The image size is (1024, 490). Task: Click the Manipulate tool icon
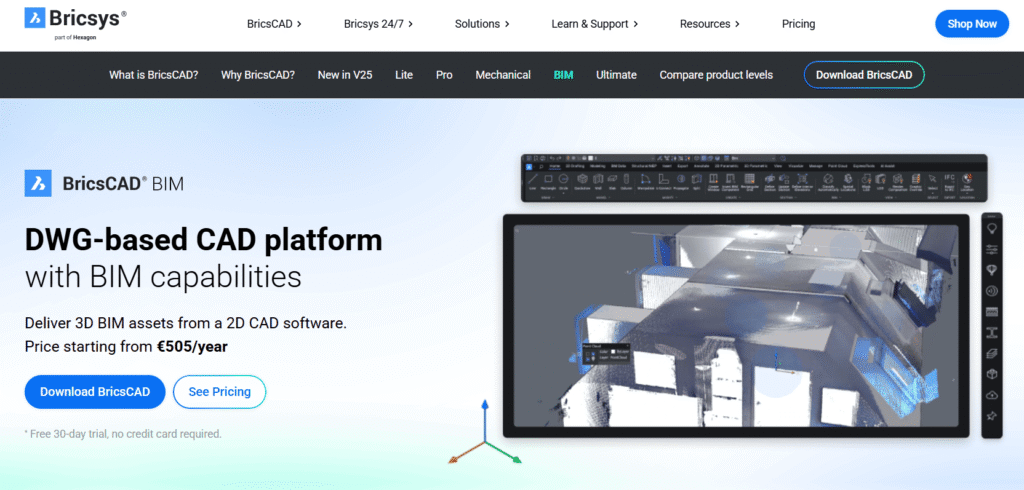645,181
